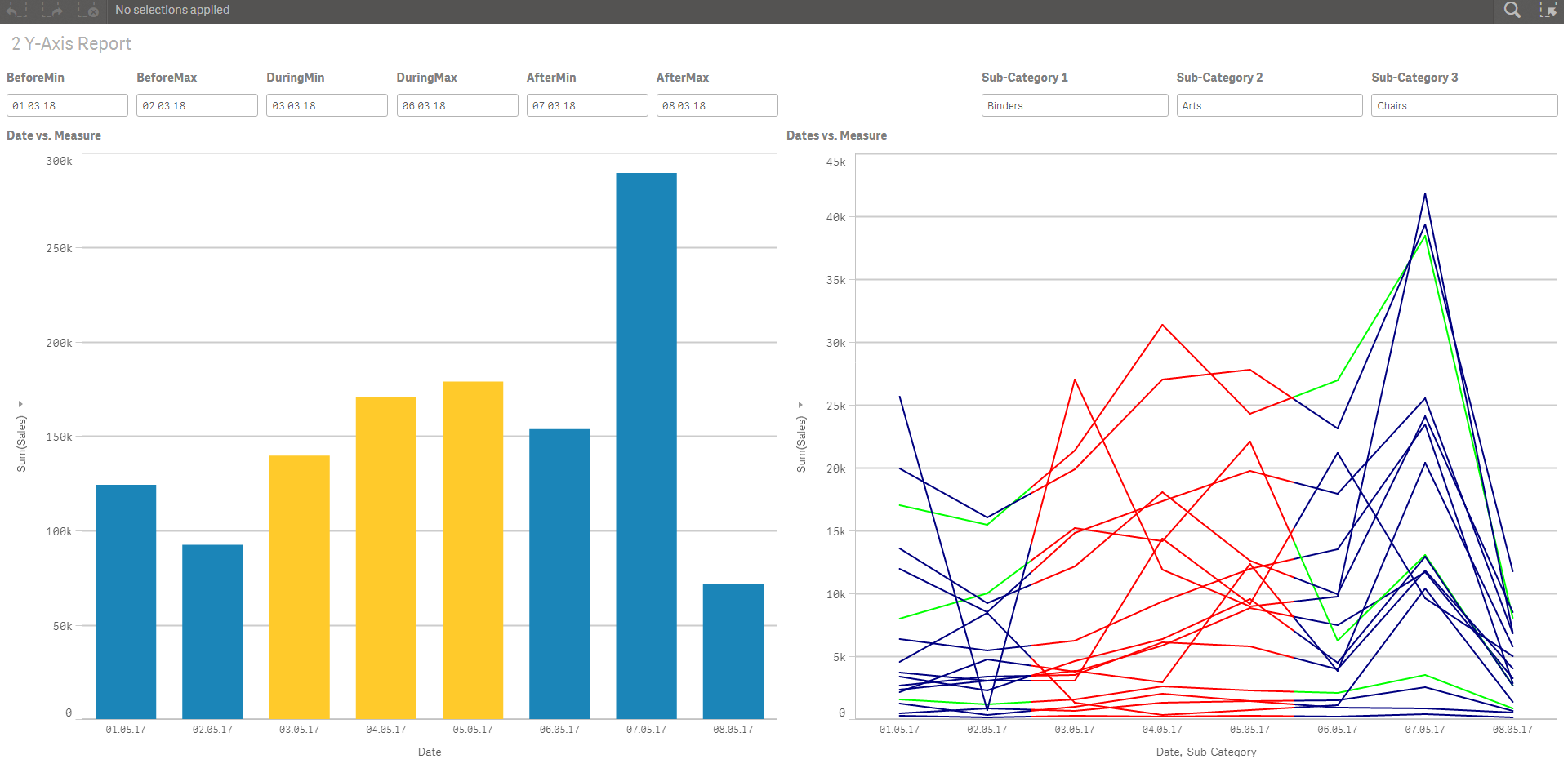Click the step back selection icon
1568x768 pixels.
coord(16,10)
